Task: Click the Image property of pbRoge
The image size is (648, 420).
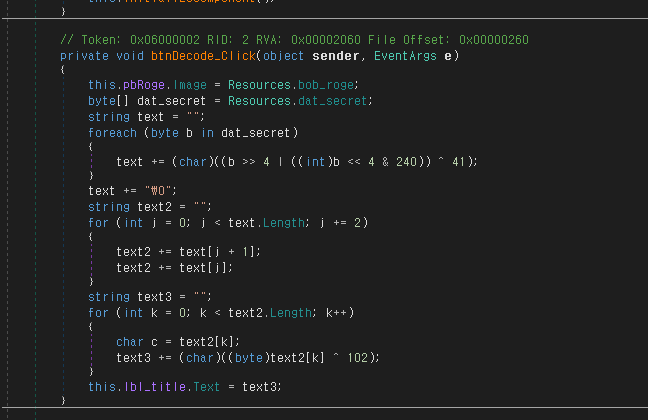Action: (190, 85)
